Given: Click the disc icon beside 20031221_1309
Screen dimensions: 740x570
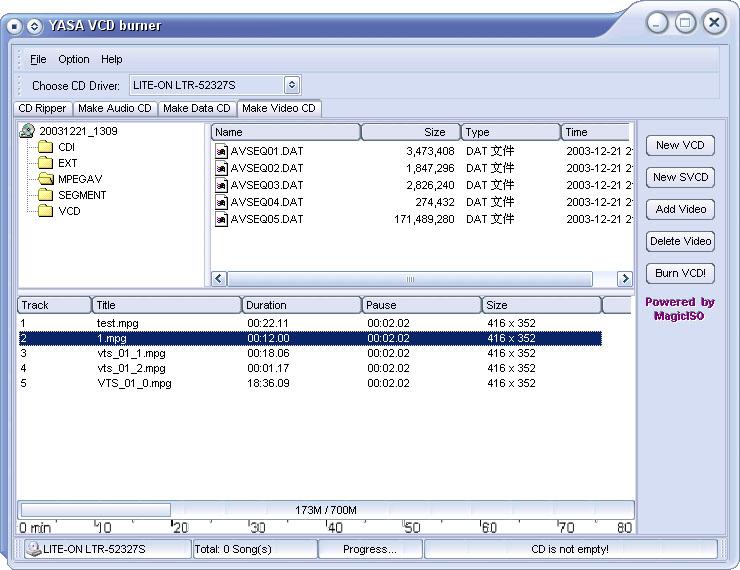Looking at the screenshot, I should point(28,131).
